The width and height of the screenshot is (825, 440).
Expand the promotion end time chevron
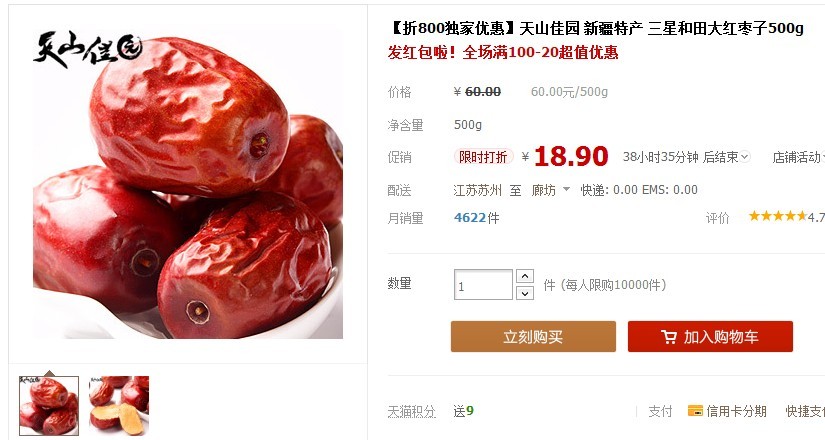click(744, 157)
